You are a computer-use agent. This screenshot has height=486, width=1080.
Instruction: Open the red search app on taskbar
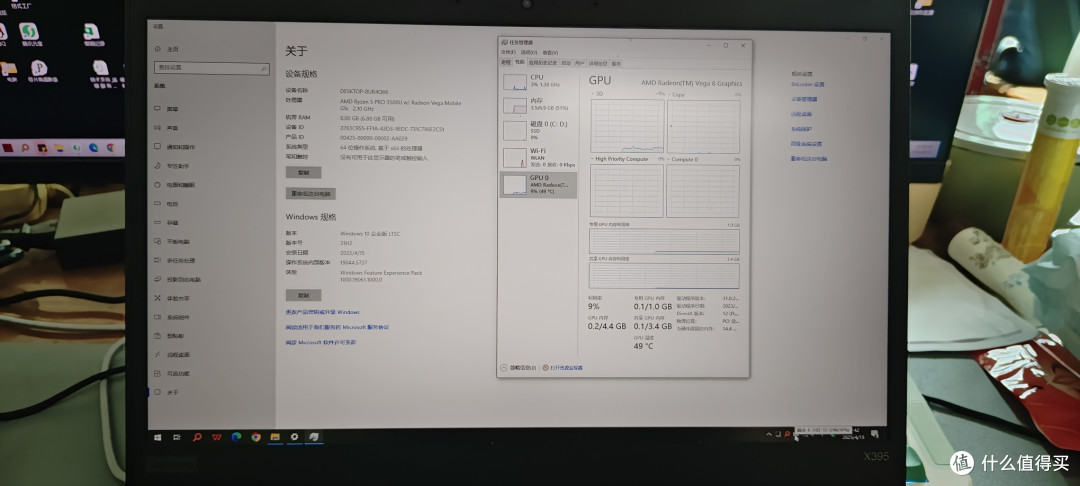tap(197, 436)
